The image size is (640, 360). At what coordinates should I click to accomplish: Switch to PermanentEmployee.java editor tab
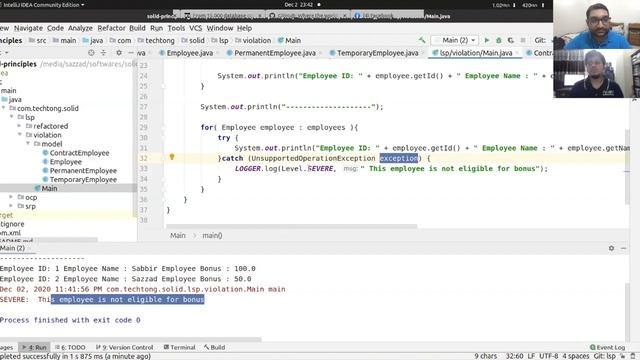coord(274,53)
